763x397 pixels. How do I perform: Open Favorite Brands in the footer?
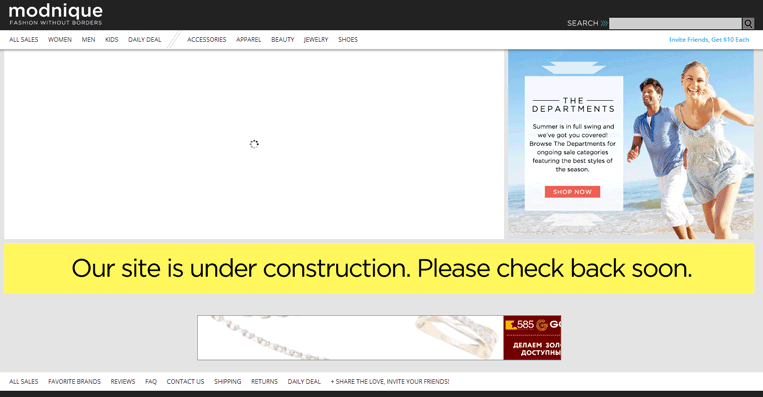point(74,382)
